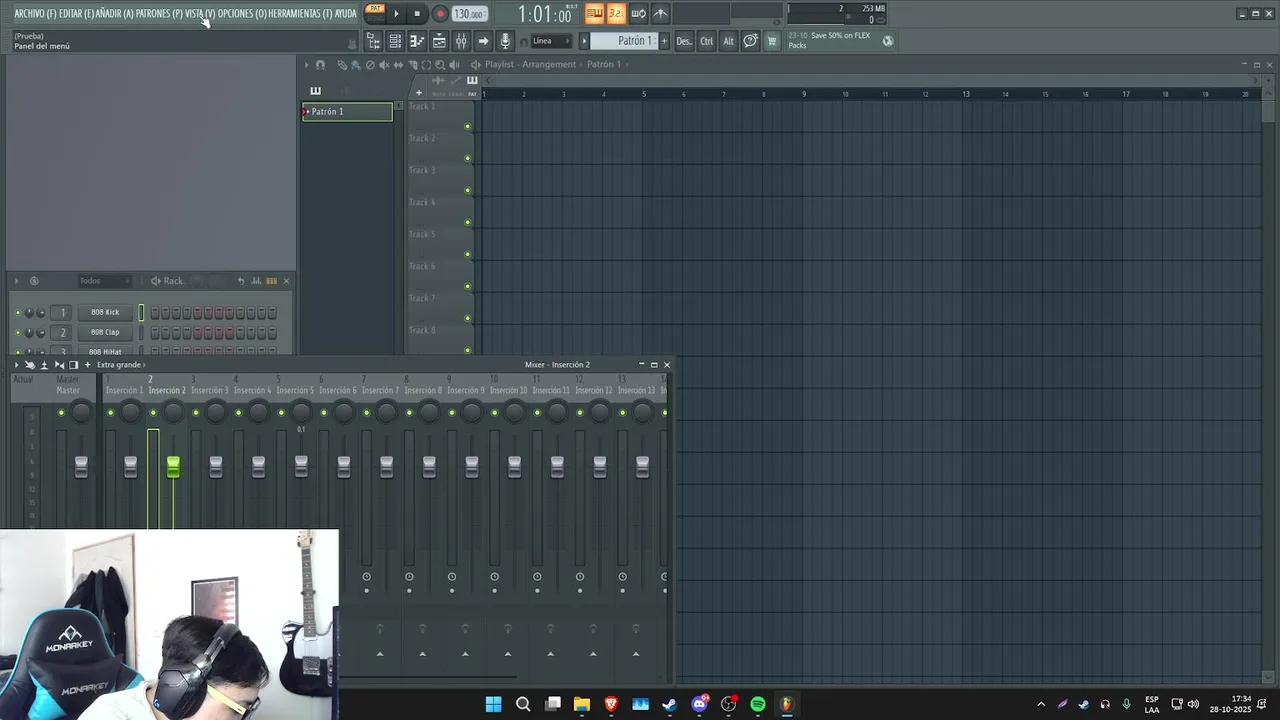Select the Slip tool in Playlist
The image size is (1280, 720).
click(x=398, y=65)
